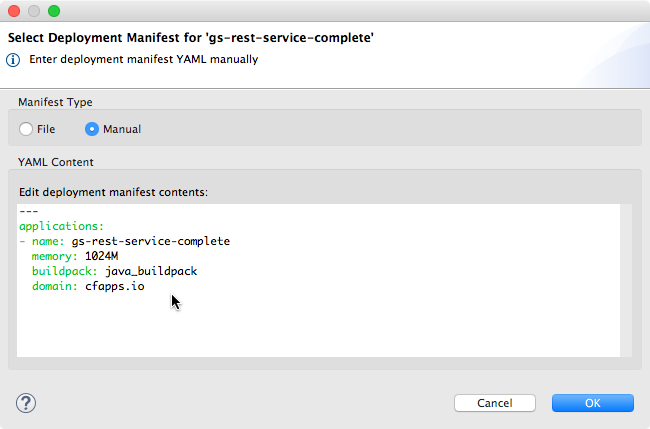Click the red close window button

tap(14, 11)
